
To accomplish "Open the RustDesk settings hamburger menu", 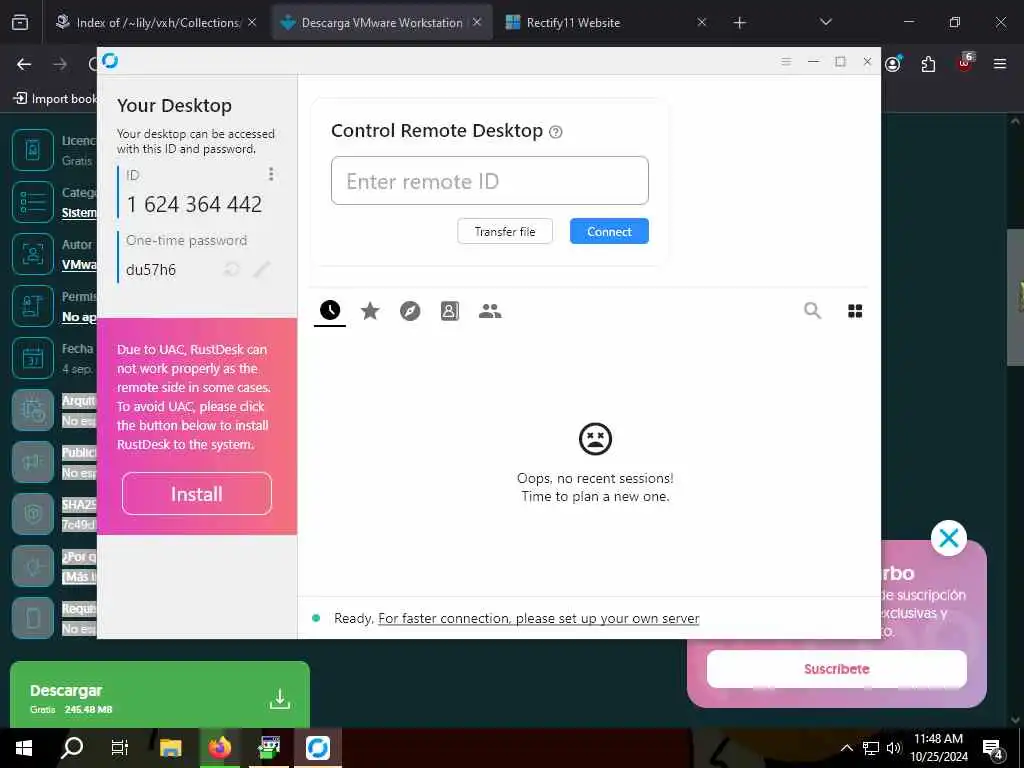I will 786,61.
